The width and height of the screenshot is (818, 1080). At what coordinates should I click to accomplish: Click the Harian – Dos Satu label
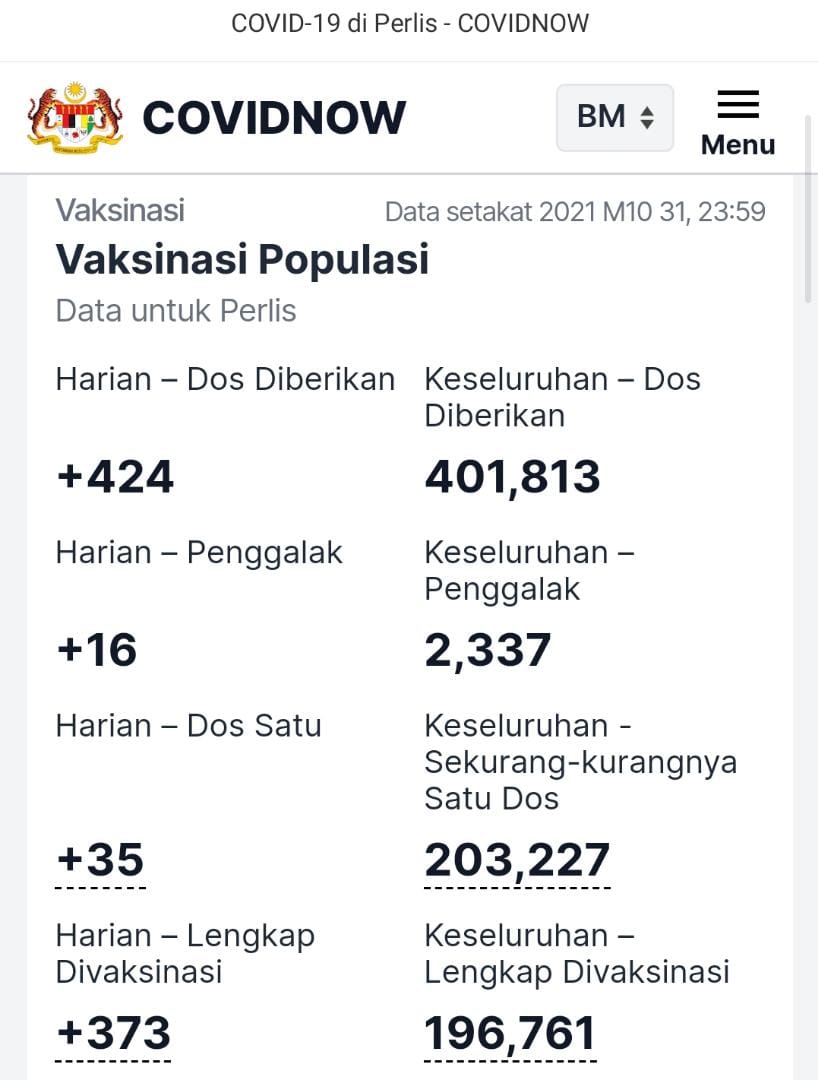188,725
